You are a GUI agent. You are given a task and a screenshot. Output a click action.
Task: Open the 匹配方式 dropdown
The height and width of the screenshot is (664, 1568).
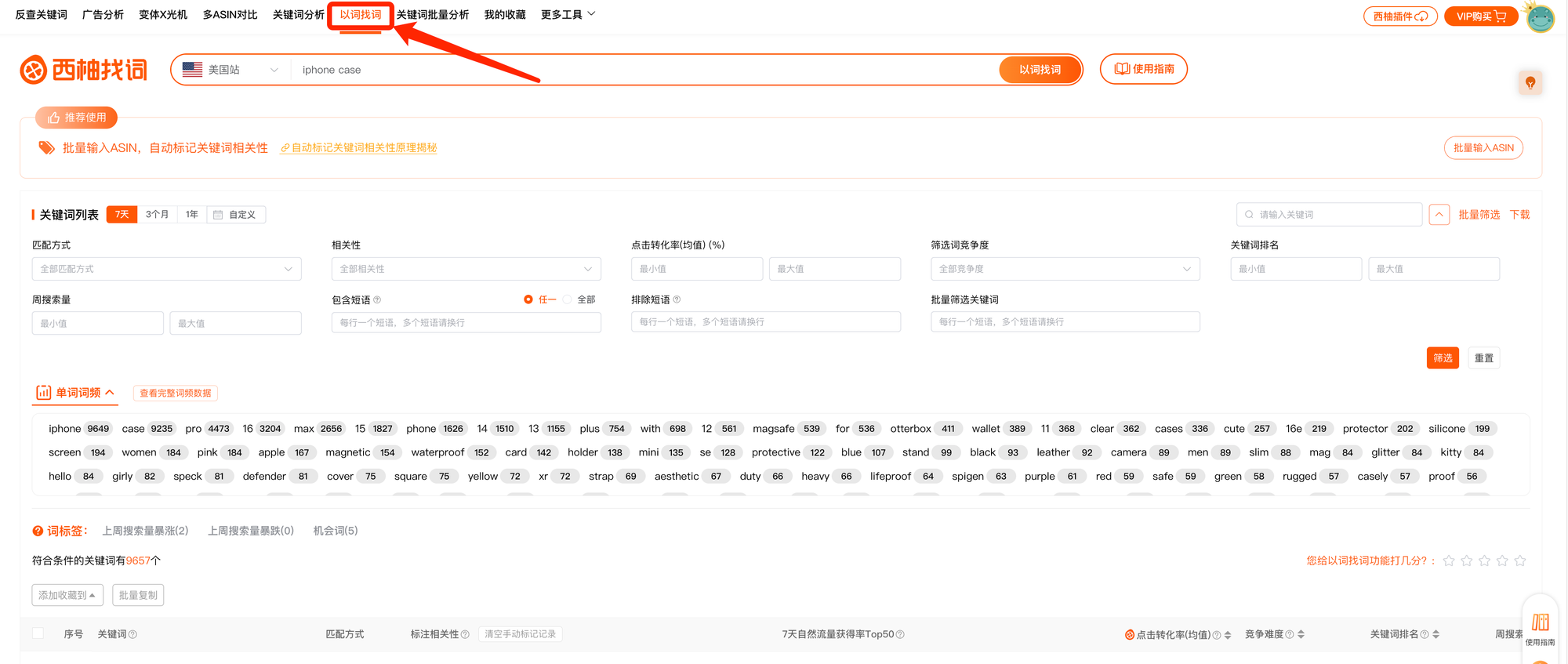(x=166, y=269)
